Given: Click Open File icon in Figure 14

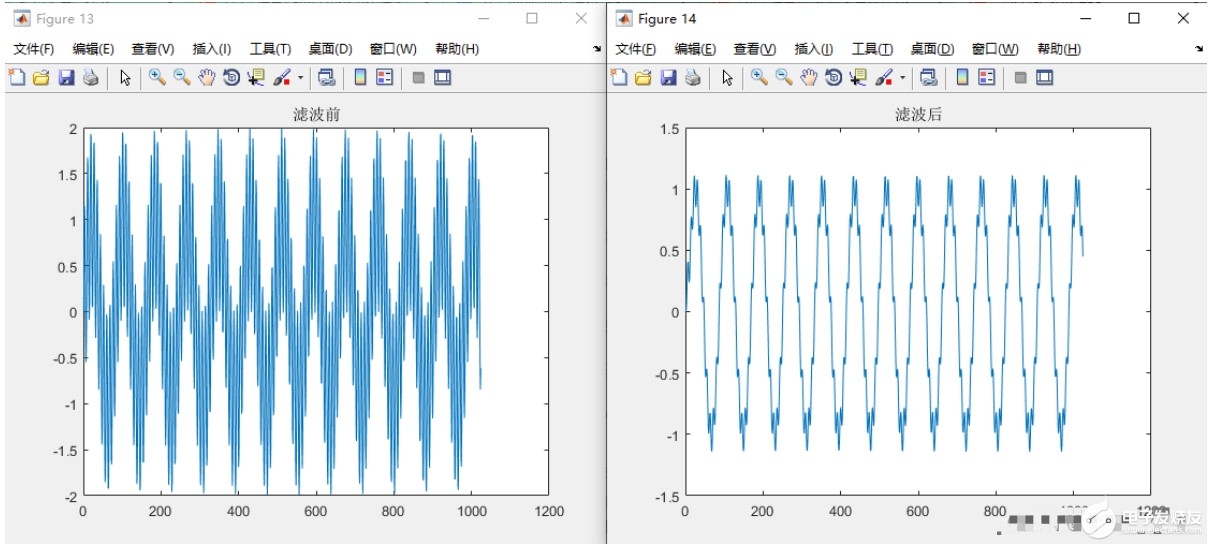Looking at the screenshot, I should (643, 77).
